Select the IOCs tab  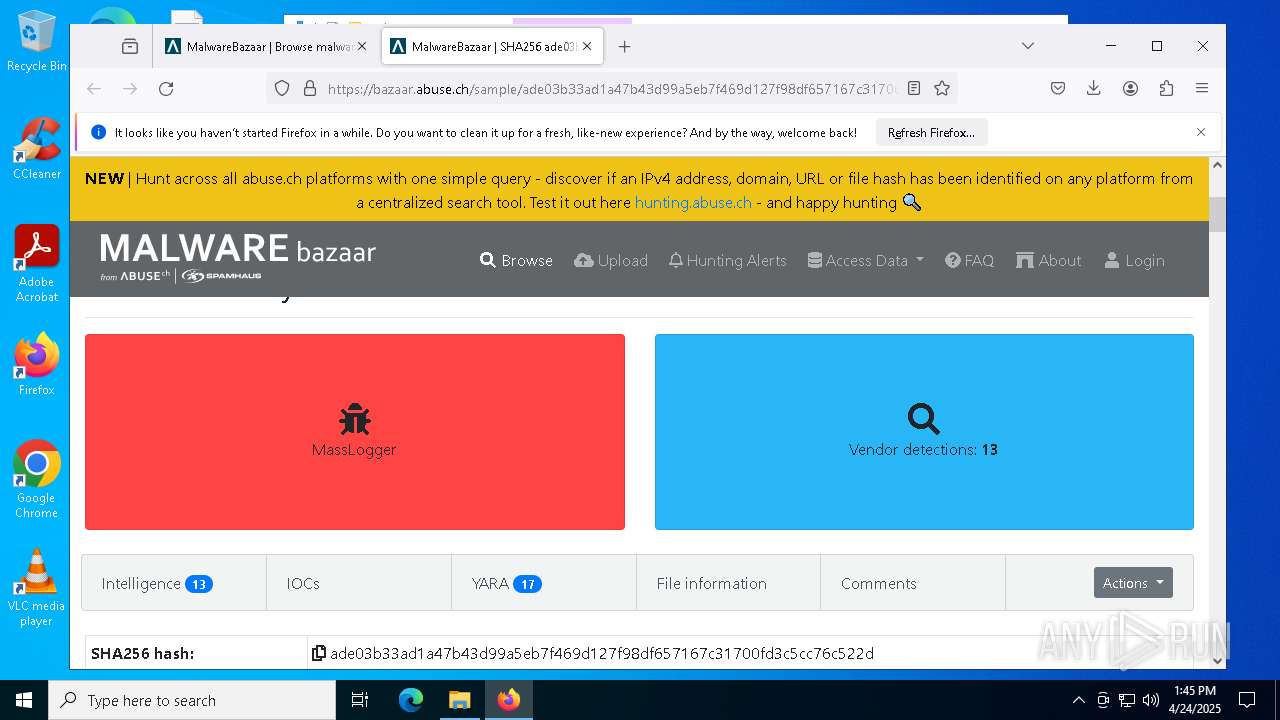359,583
